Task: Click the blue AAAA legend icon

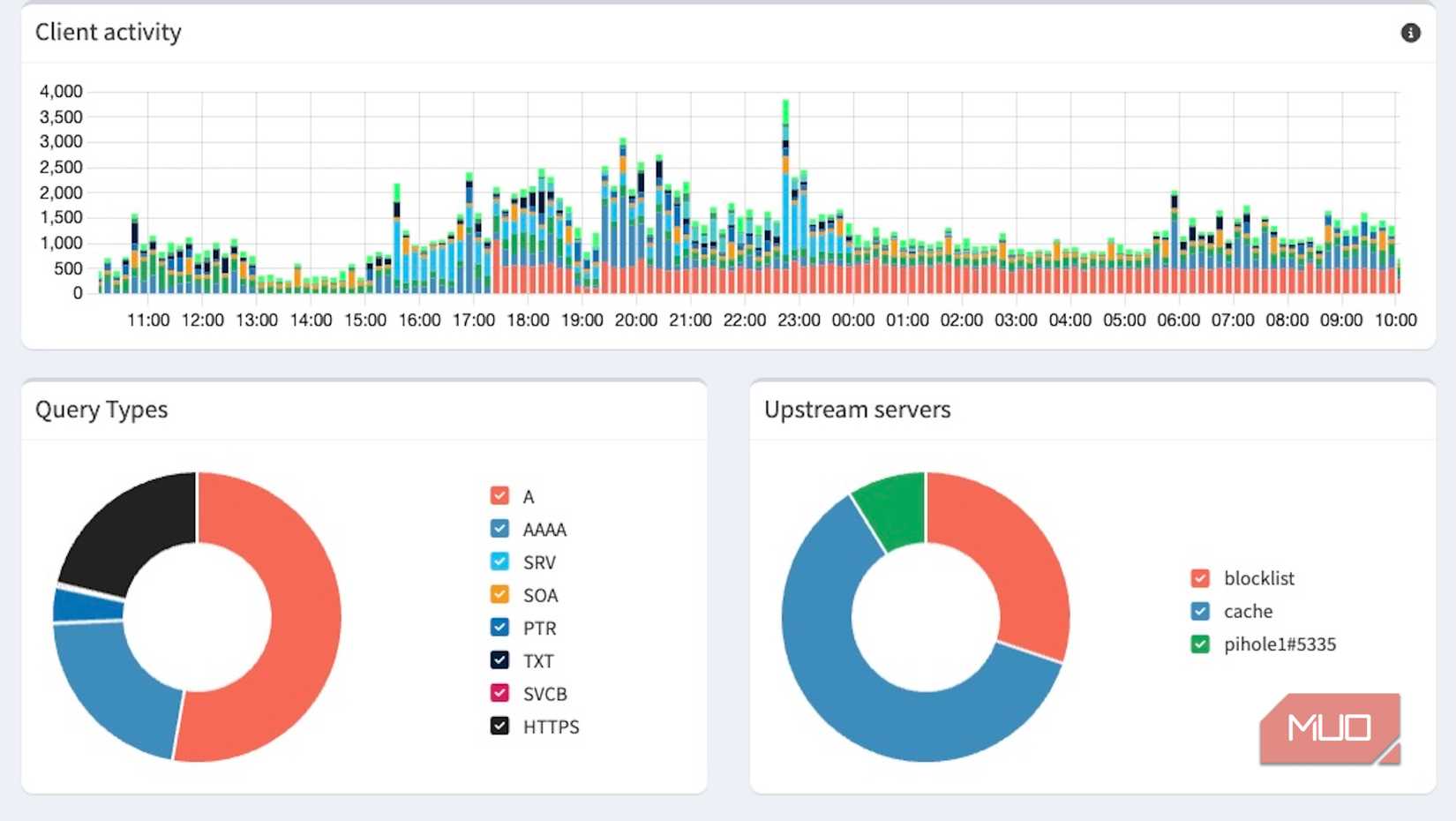Action: pyautogui.click(x=499, y=529)
